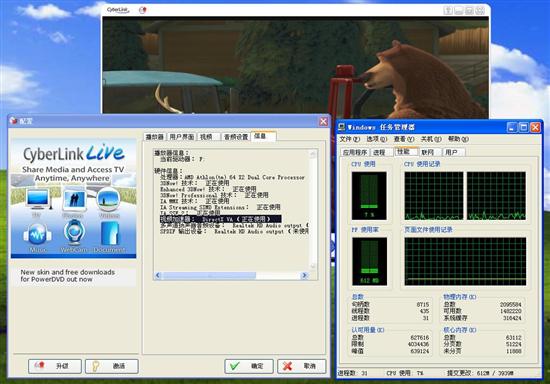The width and height of the screenshot is (550, 384).
Task: Click the info box horizontal scrollbar left arrow
Action: click(x=158, y=276)
